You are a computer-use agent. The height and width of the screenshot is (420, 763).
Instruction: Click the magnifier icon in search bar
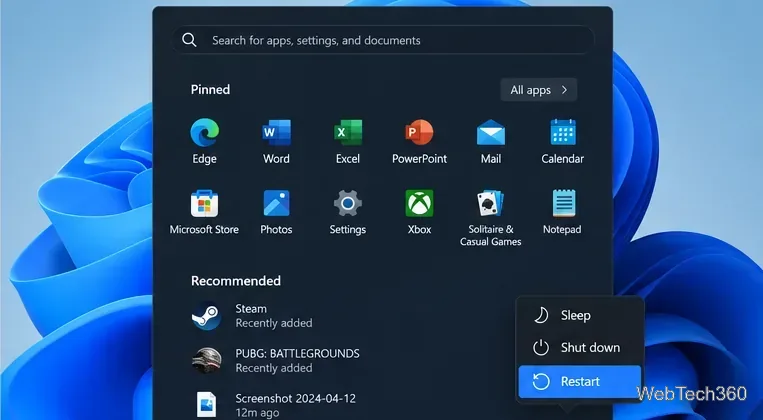[189, 40]
